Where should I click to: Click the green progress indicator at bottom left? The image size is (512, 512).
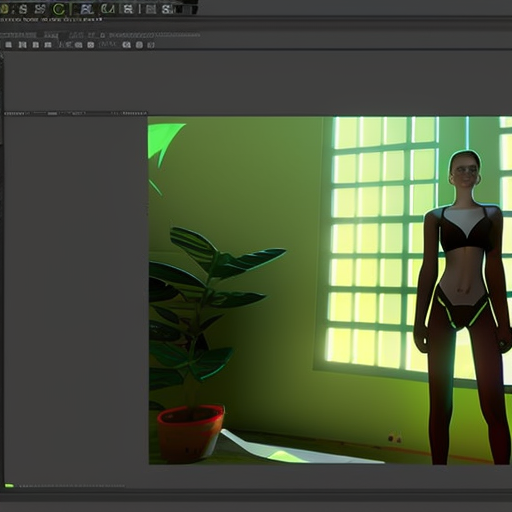tap(9, 486)
